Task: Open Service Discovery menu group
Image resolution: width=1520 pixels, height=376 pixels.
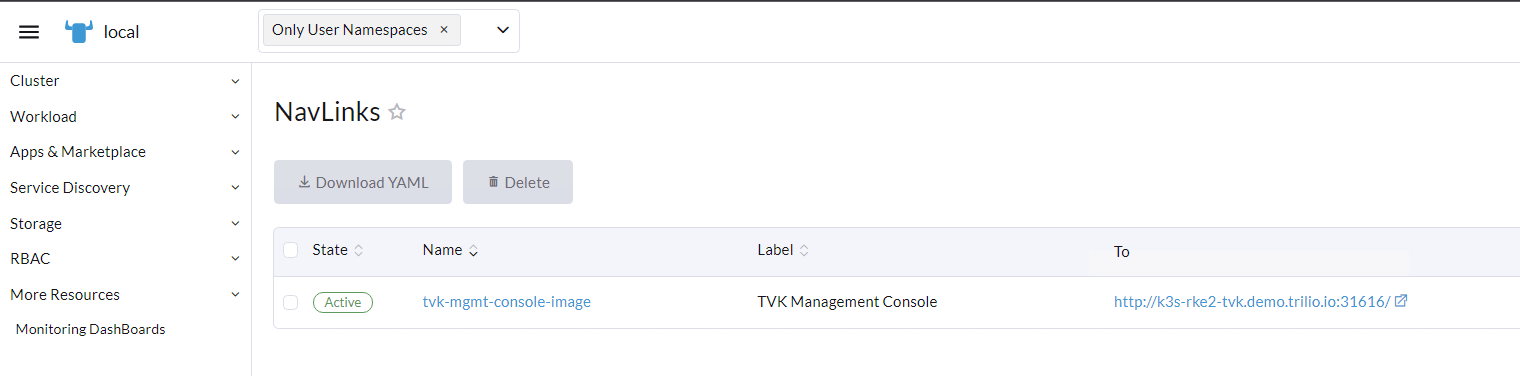Action: click(125, 188)
